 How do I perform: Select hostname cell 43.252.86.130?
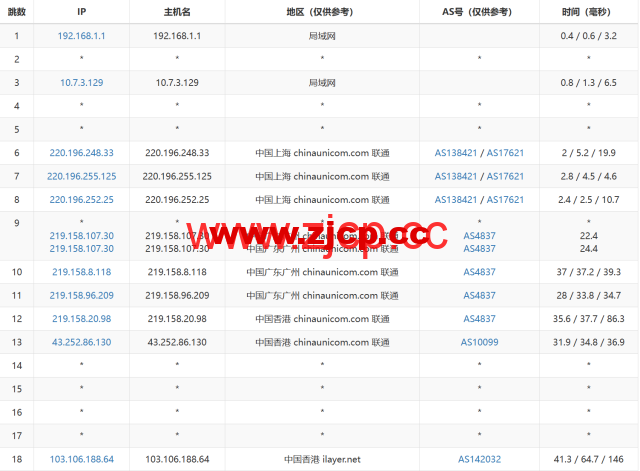(x=177, y=342)
